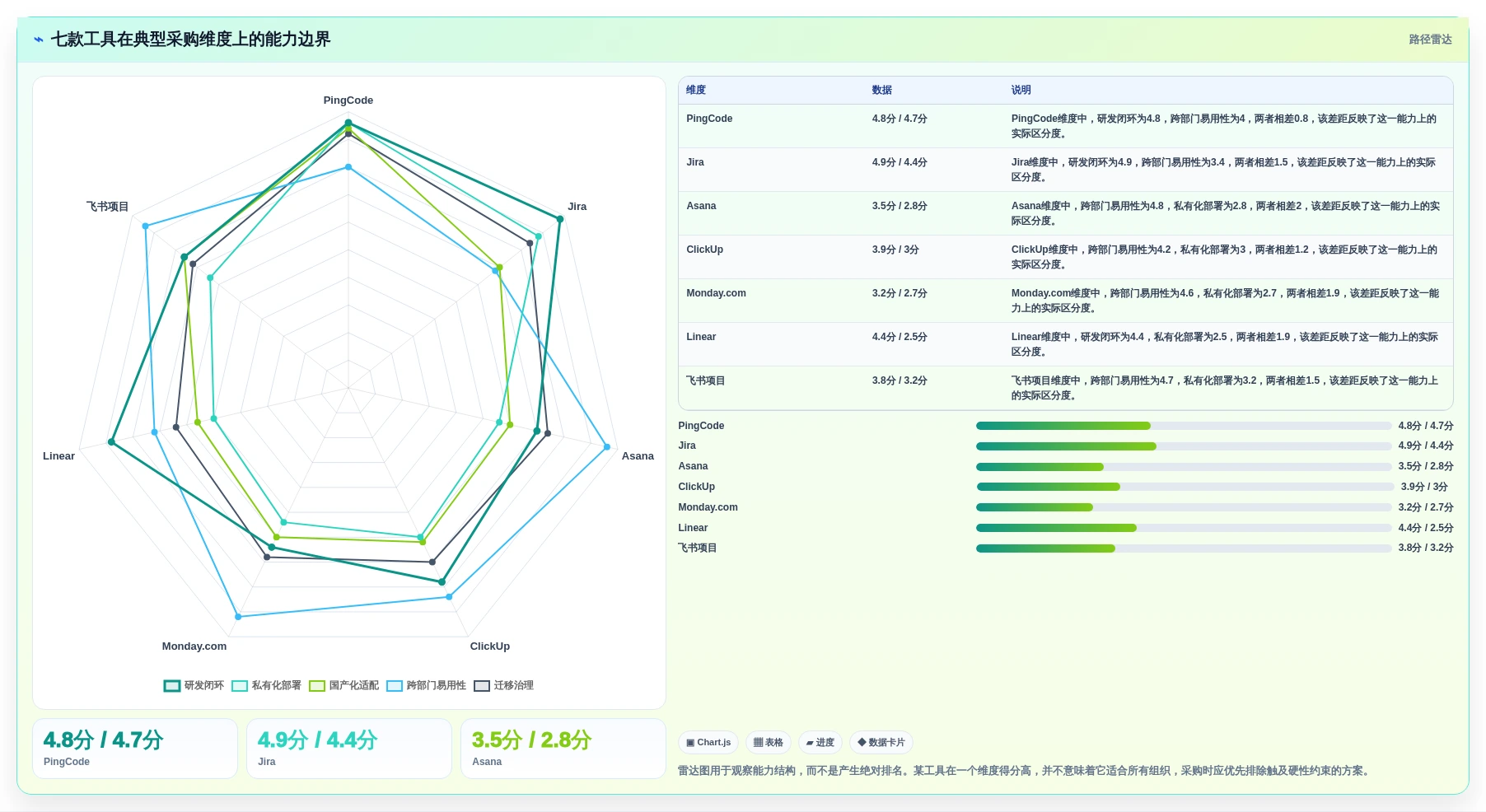Click the 表格 chip
Image resolution: width=1486 pixels, height=812 pixels.
point(769,743)
